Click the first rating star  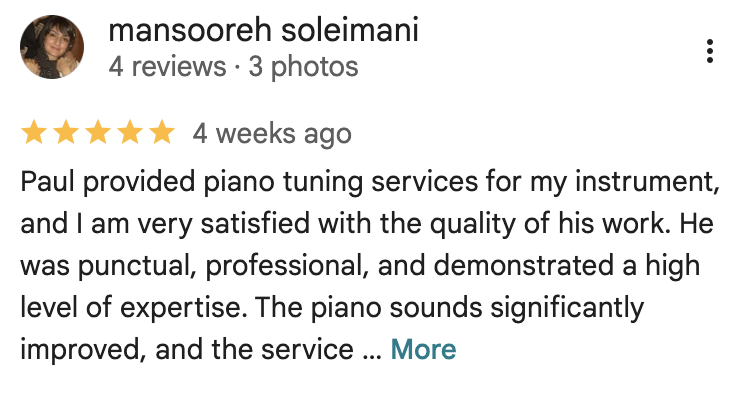coord(34,132)
